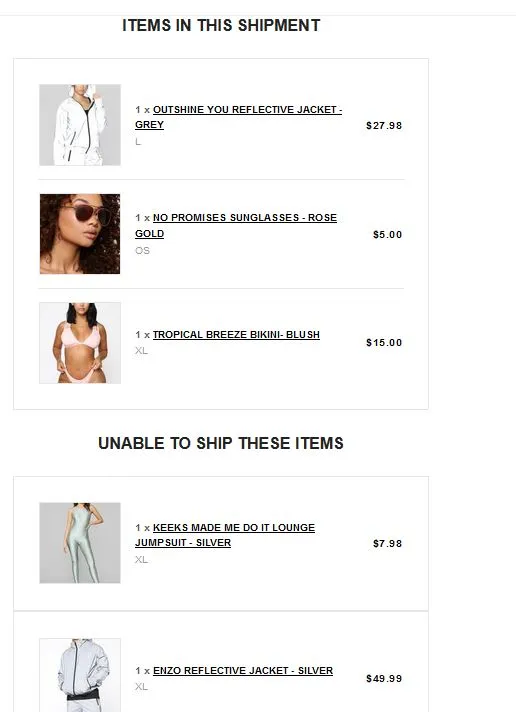516x712 pixels.
Task: Select the $49.99 Enzo jacket price
Action: point(384,679)
